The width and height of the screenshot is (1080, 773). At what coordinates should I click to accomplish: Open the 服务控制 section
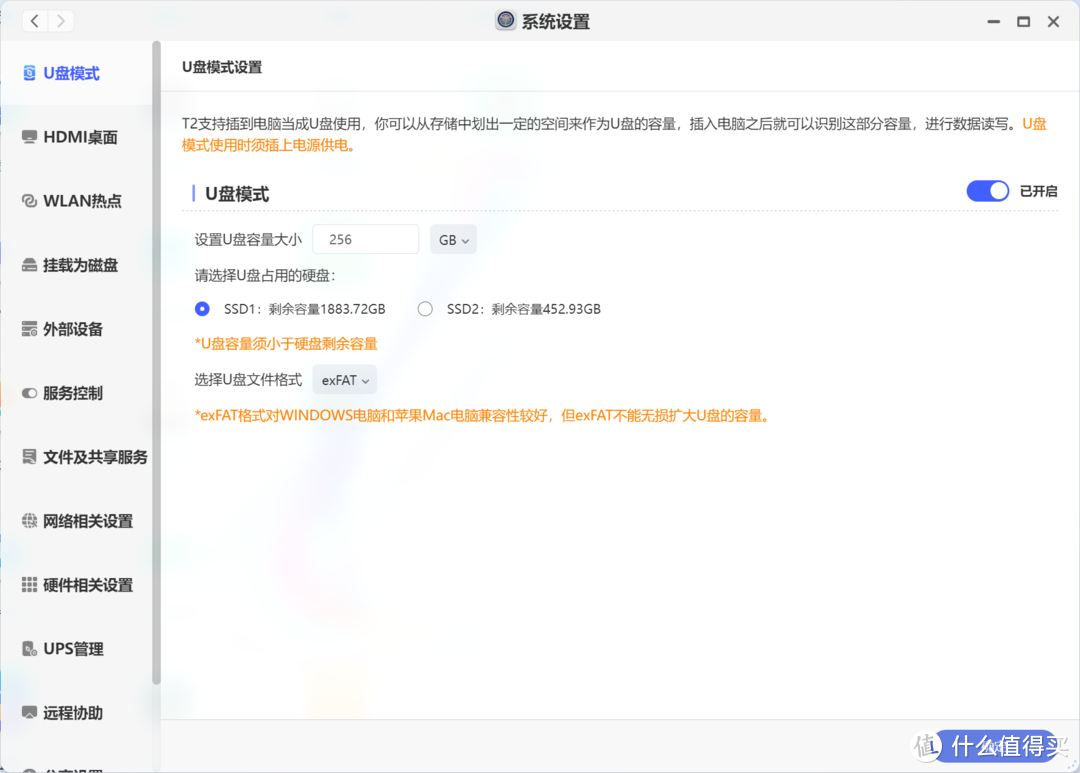tap(63, 392)
